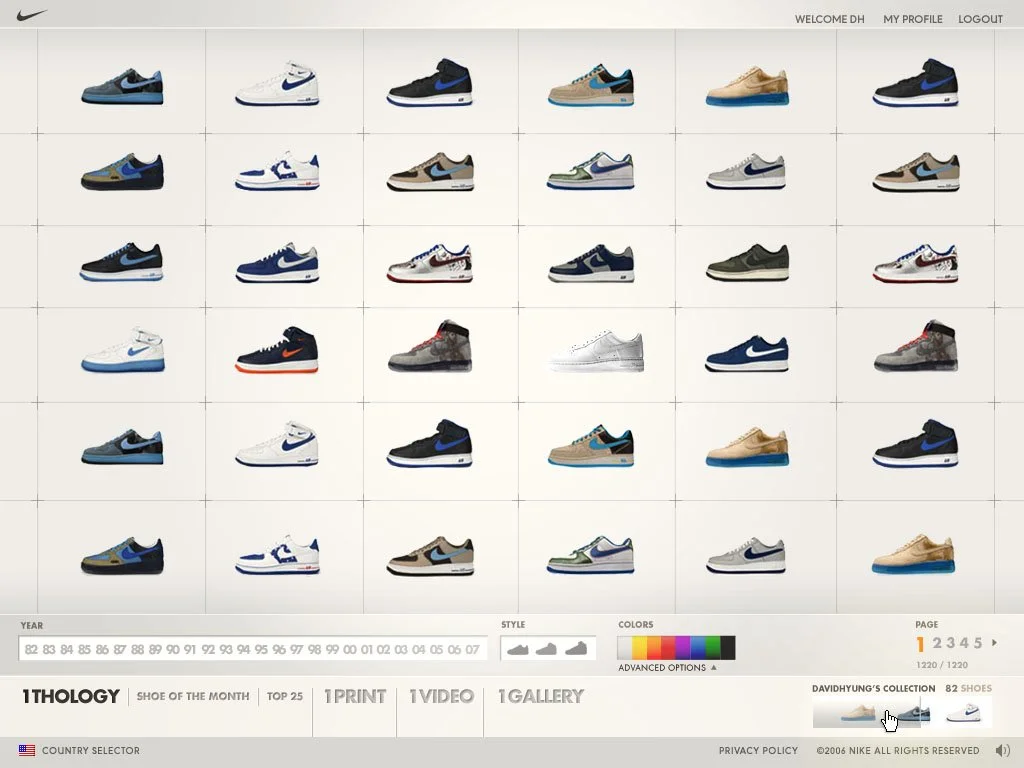This screenshot has width=1024, height=768.
Task: Filter by the purple color swatch
Action: pos(683,648)
